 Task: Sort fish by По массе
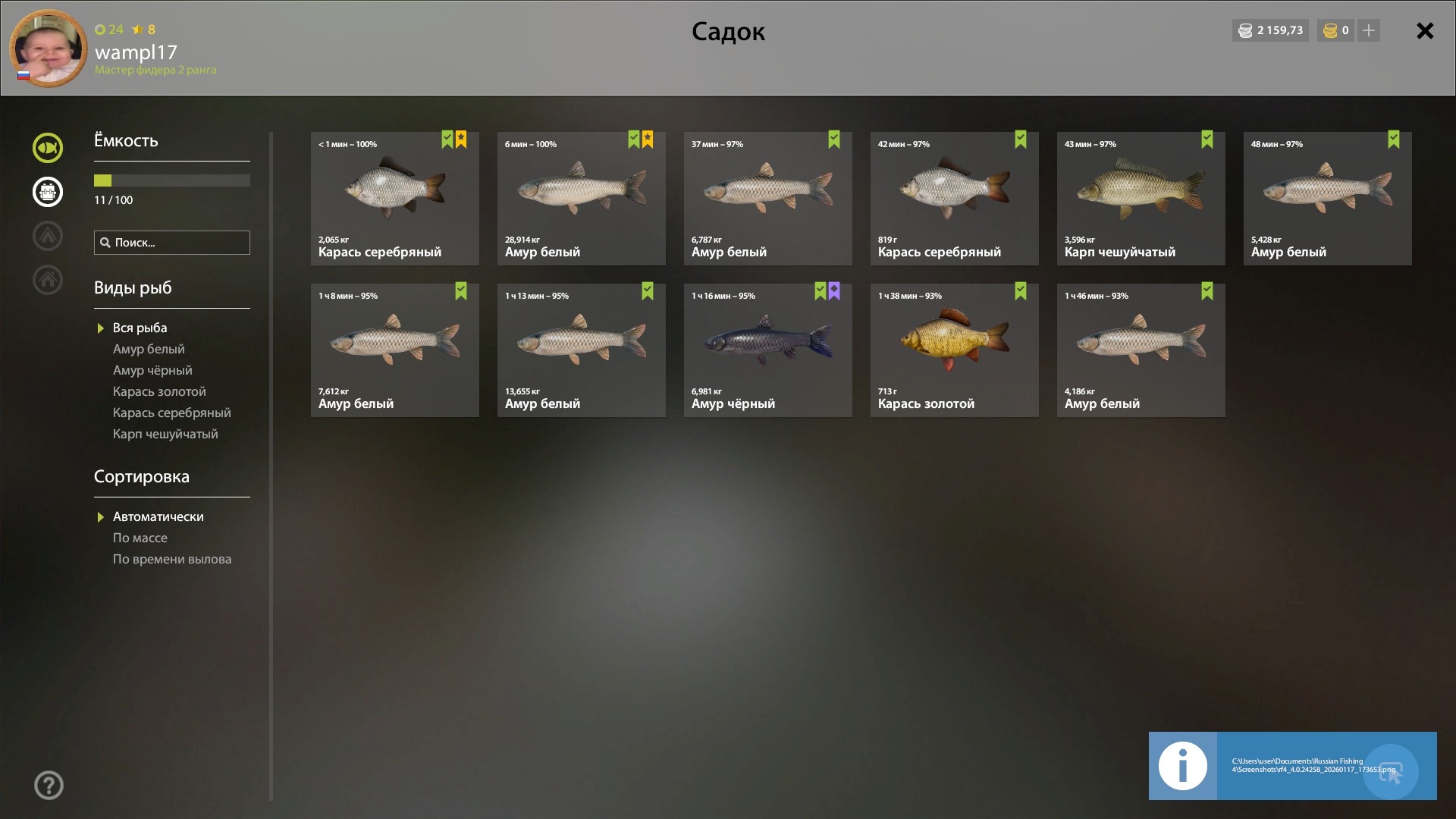(x=140, y=538)
